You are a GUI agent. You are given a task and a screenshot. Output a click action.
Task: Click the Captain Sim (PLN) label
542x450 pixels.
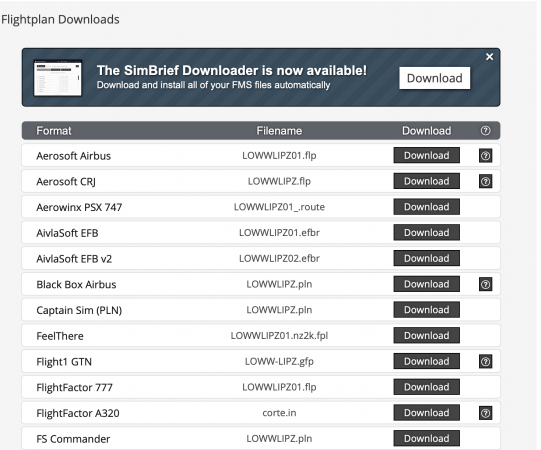coord(79,310)
